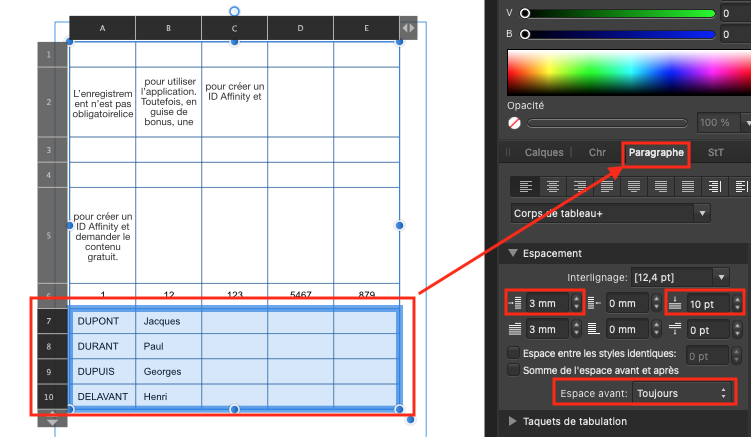Click the right indent 3 mm field
Screen dimensions: 751x437
pyautogui.click(x=547, y=330)
